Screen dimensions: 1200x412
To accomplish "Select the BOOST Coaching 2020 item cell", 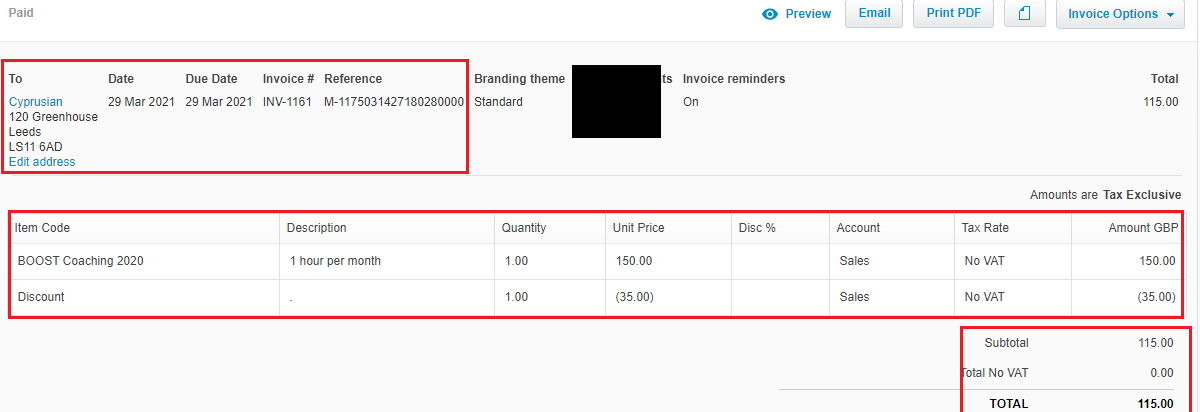I will coord(145,261).
